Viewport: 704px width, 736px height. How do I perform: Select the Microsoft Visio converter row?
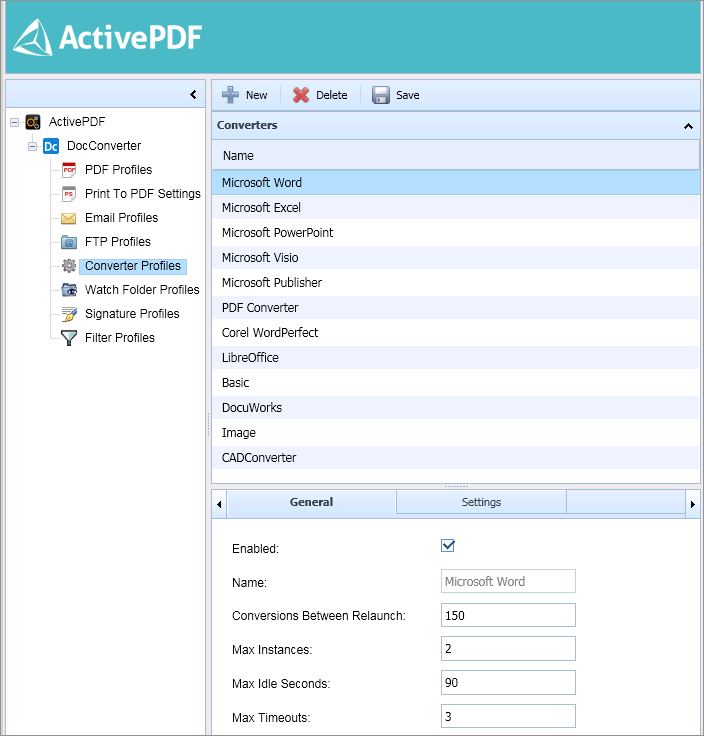[x=455, y=258]
